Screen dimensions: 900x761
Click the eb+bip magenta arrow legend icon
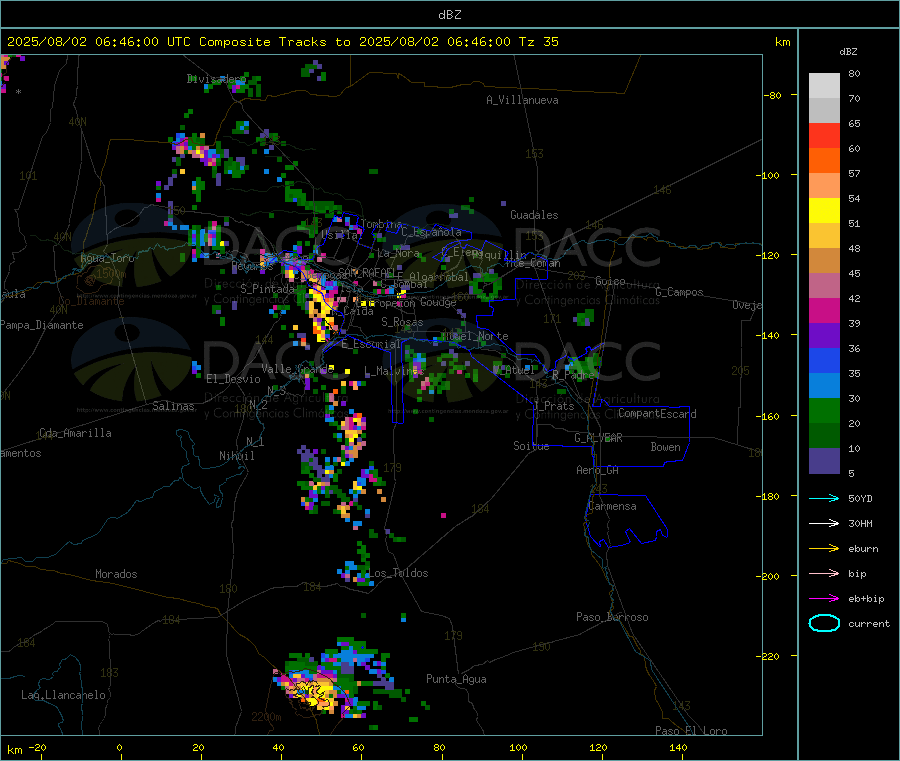(824, 599)
